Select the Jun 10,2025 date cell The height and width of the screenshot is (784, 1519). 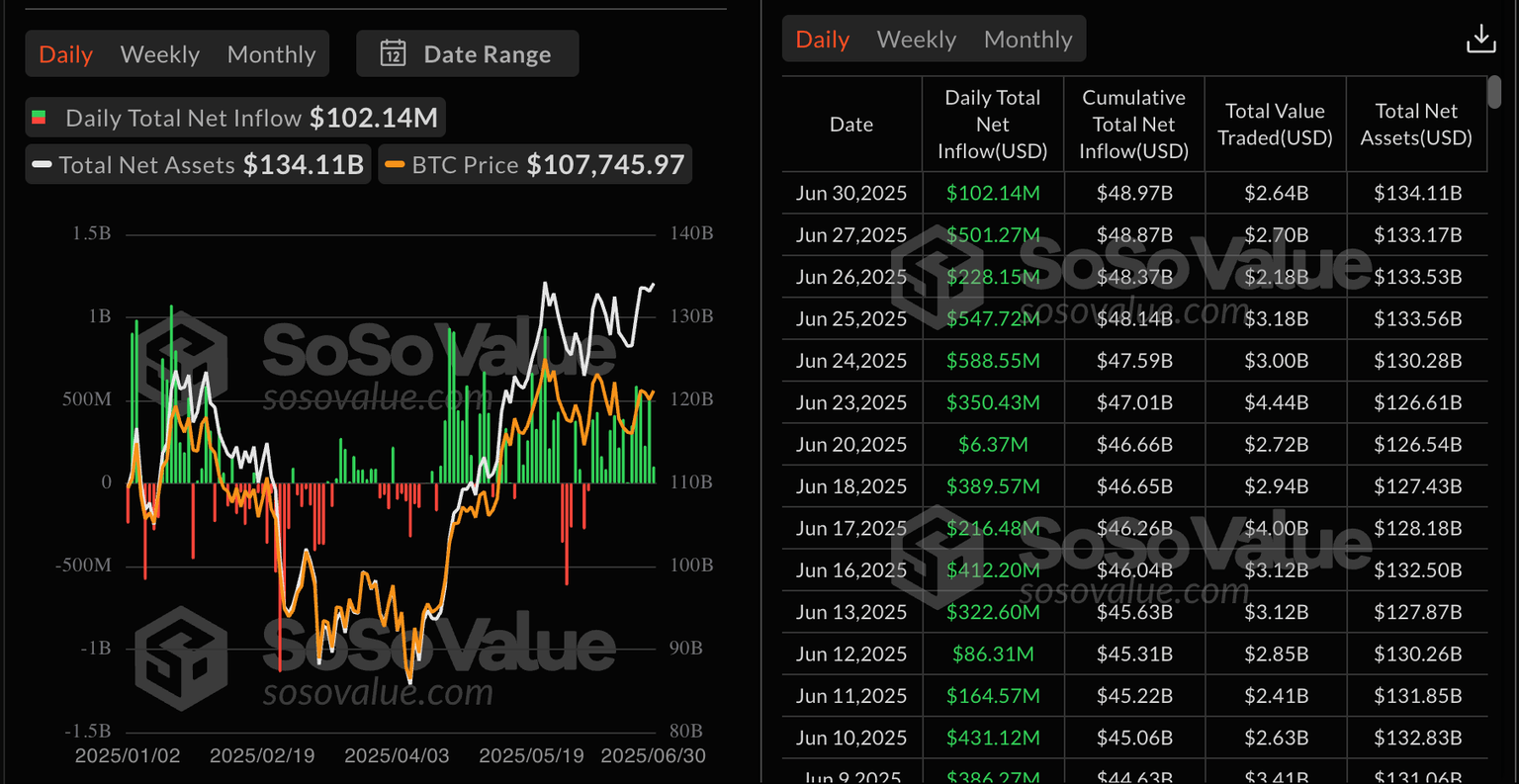click(x=851, y=739)
